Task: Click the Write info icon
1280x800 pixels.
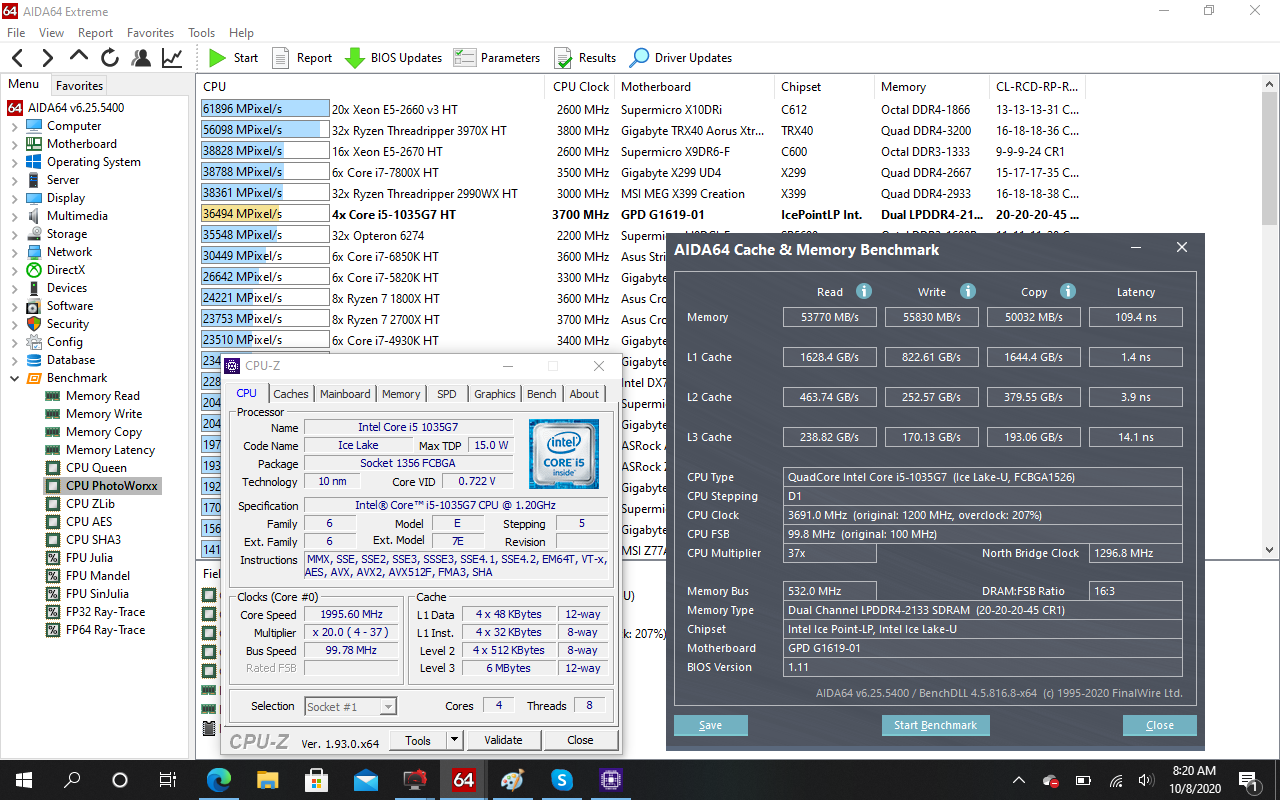Action: [x=968, y=291]
